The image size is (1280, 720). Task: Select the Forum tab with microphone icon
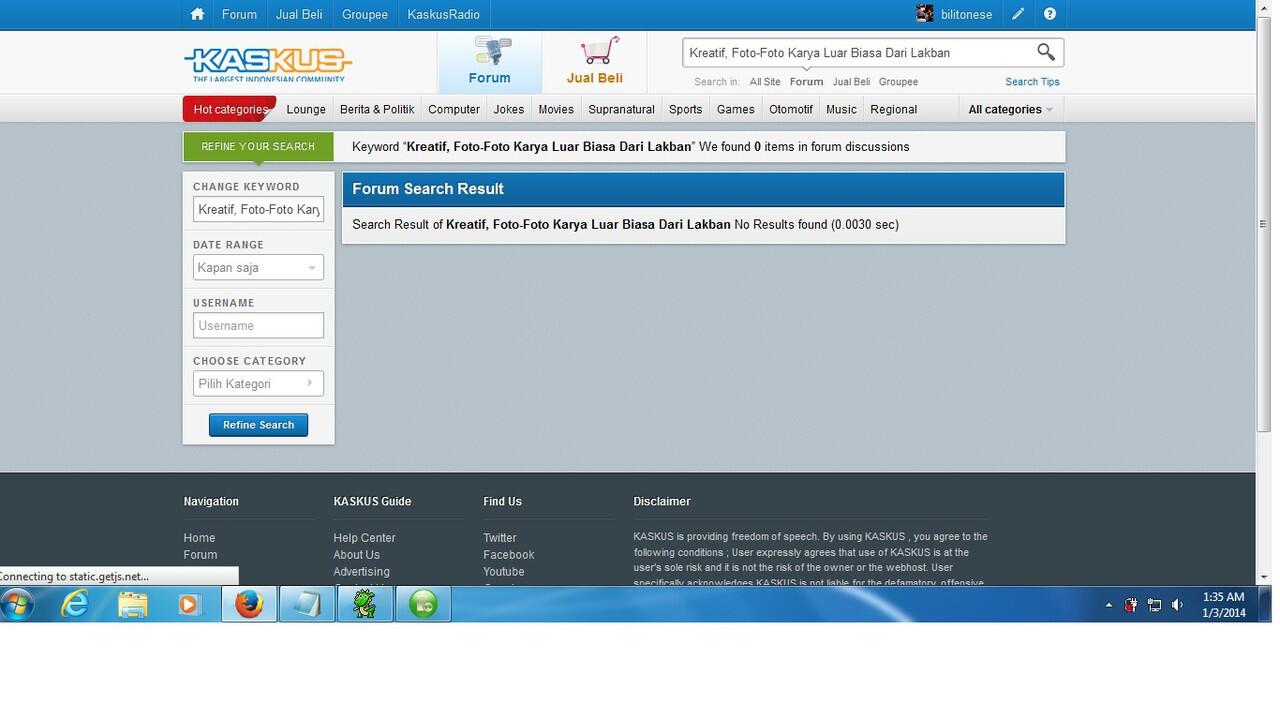[490, 62]
